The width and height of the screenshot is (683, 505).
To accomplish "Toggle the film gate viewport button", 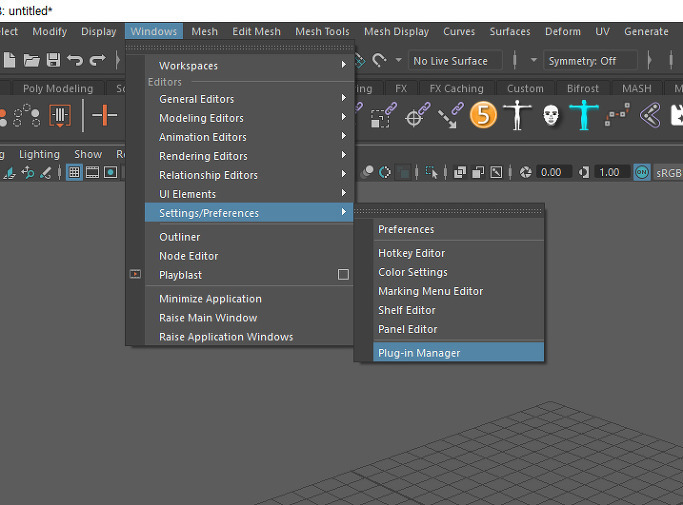I will 92,173.
